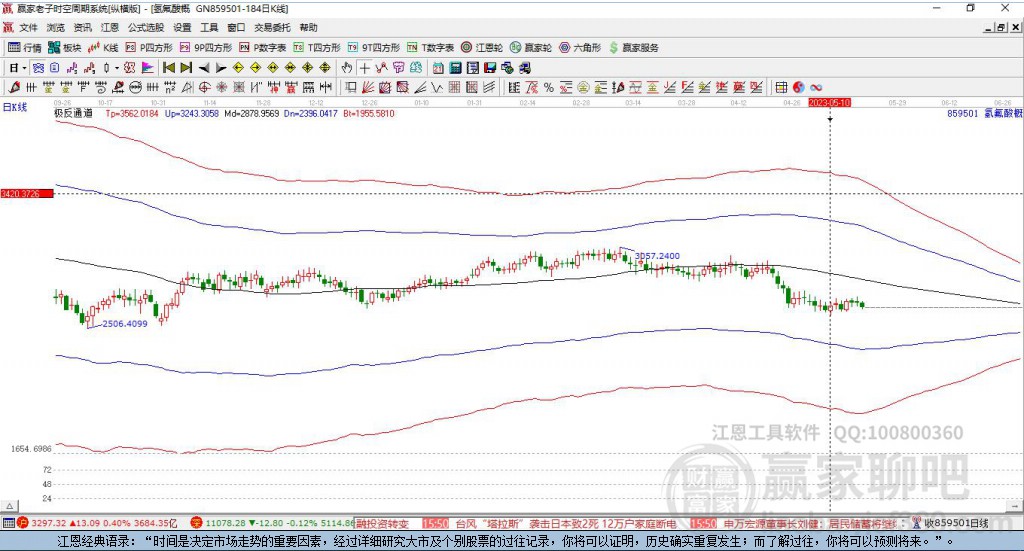Click the up triangle below the chart
The image size is (1024, 551).
point(10,507)
